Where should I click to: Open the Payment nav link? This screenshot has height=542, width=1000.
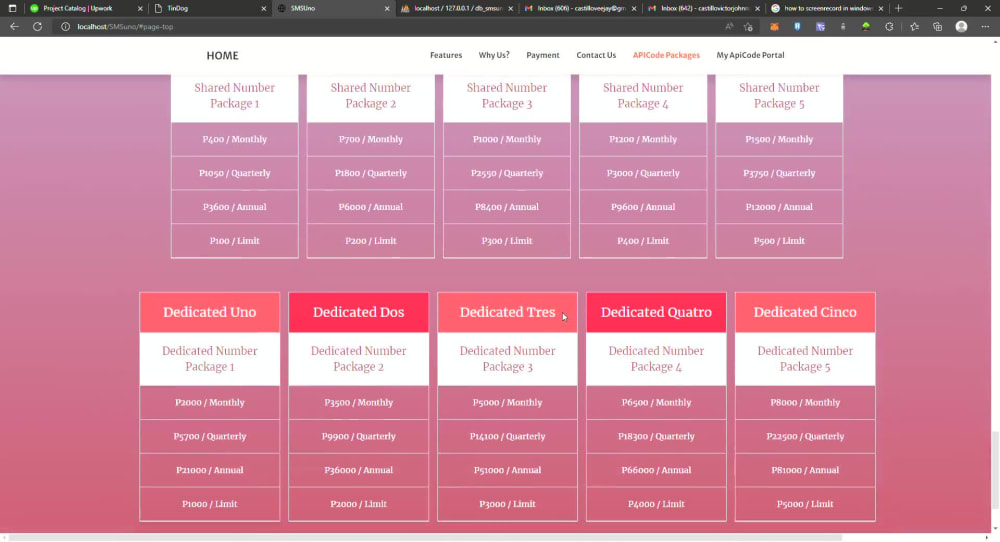tap(543, 55)
